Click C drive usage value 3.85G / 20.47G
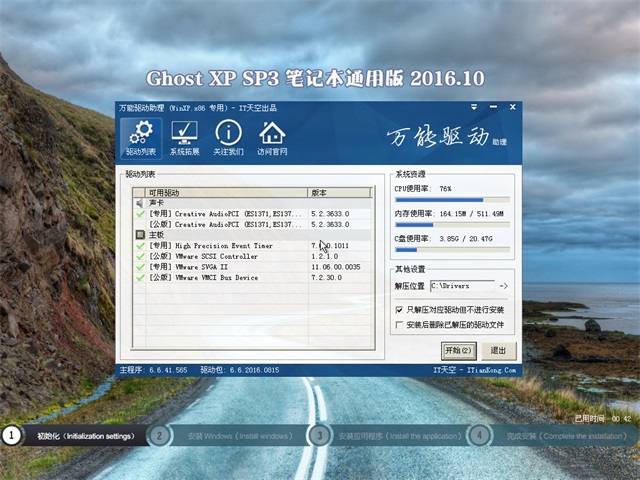The width and height of the screenshot is (640, 480). tap(466, 238)
